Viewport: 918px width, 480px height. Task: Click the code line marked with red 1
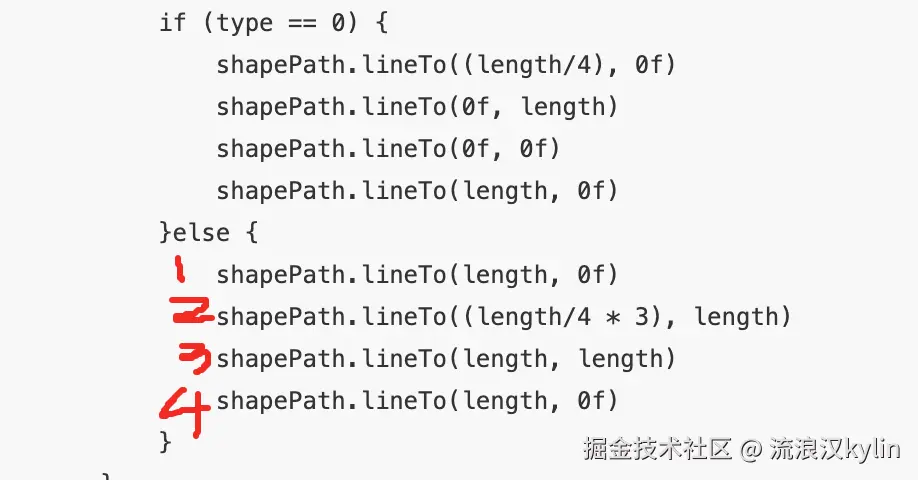click(x=417, y=275)
